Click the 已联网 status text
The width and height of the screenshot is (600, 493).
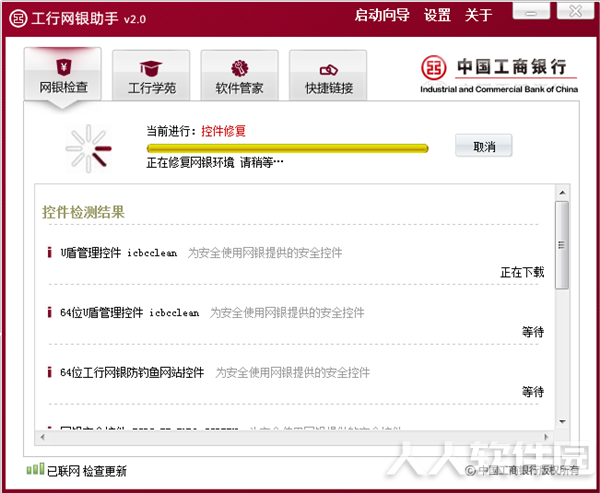tap(64, 471)
